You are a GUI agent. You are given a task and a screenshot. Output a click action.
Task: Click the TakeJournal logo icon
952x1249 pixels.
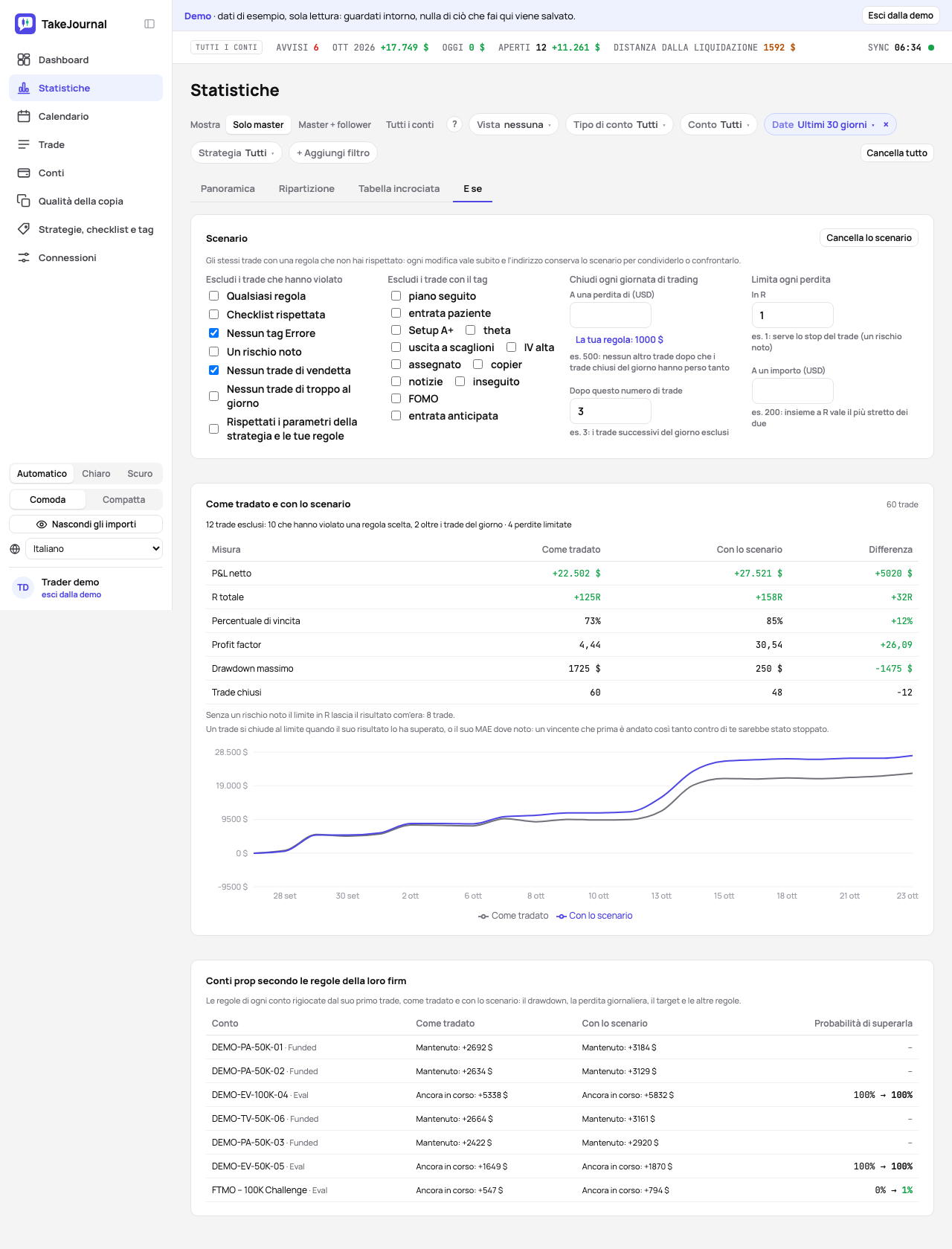(25, 24)
